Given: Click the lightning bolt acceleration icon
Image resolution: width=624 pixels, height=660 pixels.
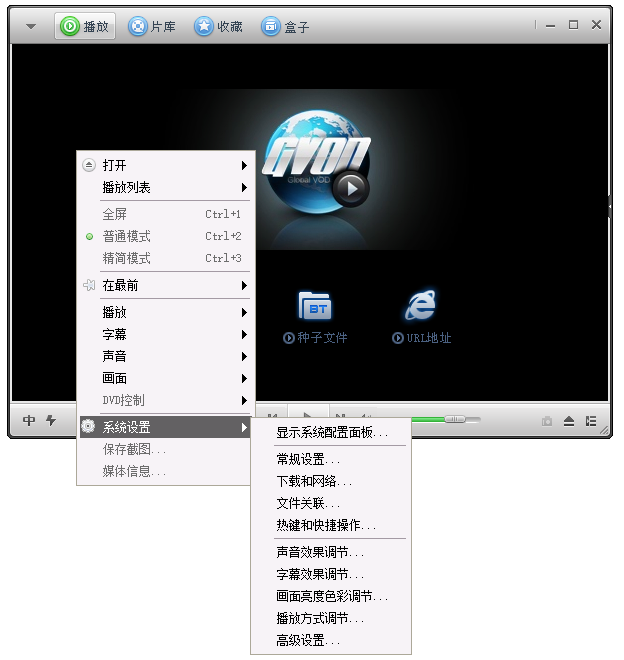Looking at the screenshot, I should point(51,420).
